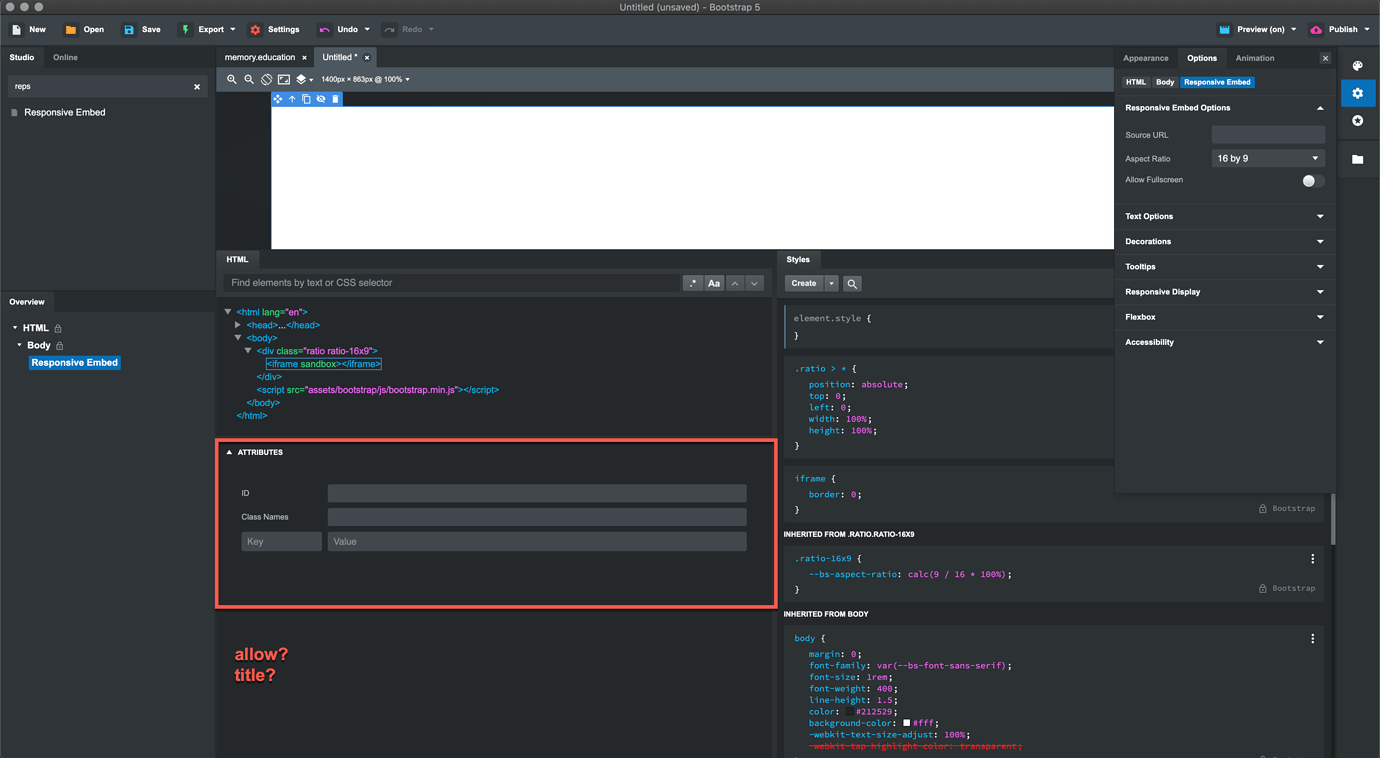Image resolution: width=1380 pixels, height=758 pixels.
Task: Duplicate the selected iframe via floating toolbar
Action: click(306, 99)
